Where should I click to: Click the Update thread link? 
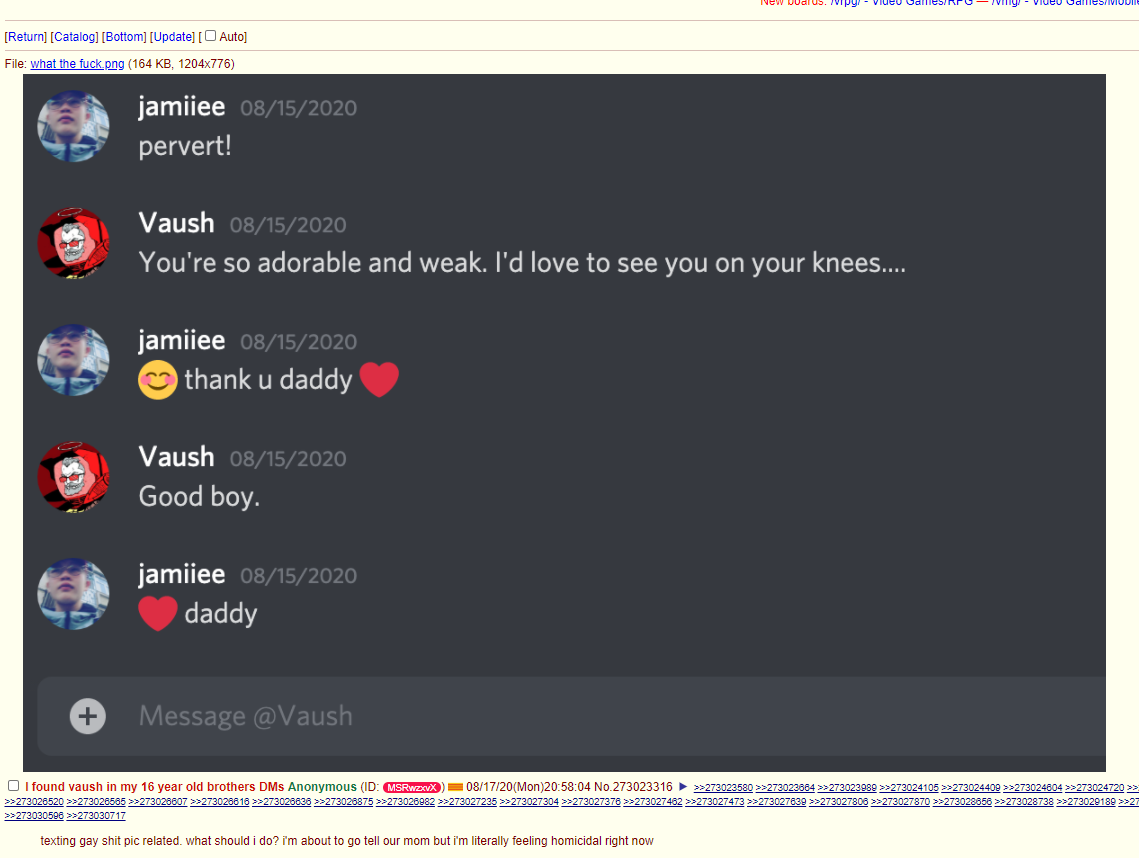tap(172, 36)
